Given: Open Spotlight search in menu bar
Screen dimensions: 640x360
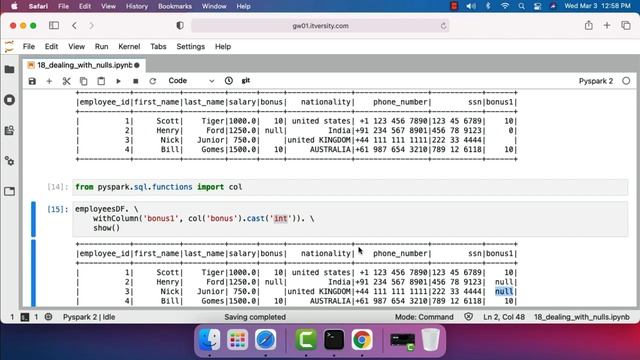Looking at the screenshot, I should (x=522, y=6).
